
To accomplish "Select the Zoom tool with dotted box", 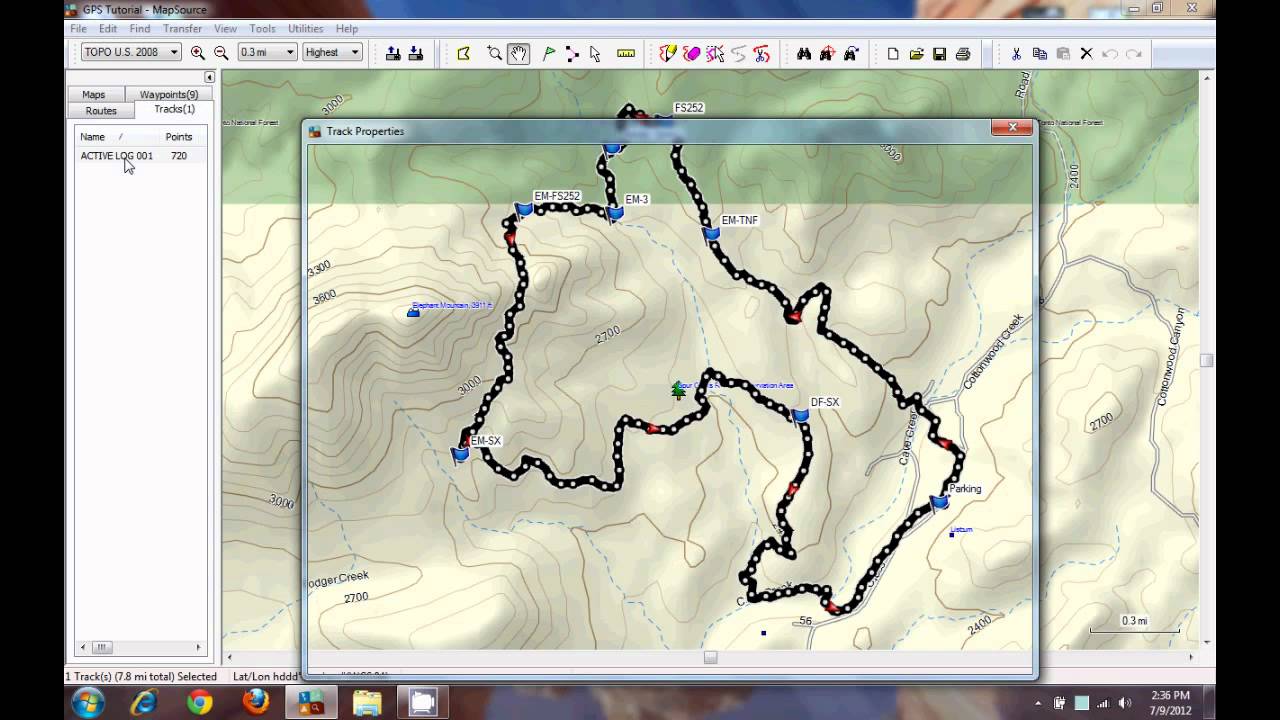I will point(494,53).
